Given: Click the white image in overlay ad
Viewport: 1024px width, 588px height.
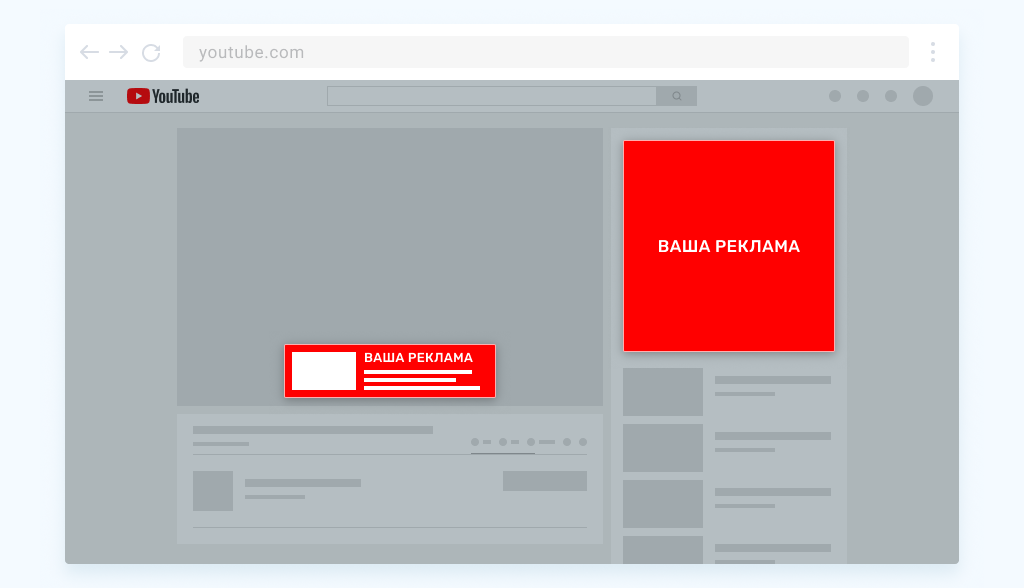Looking at the screenshot, I should click(324, 371).
